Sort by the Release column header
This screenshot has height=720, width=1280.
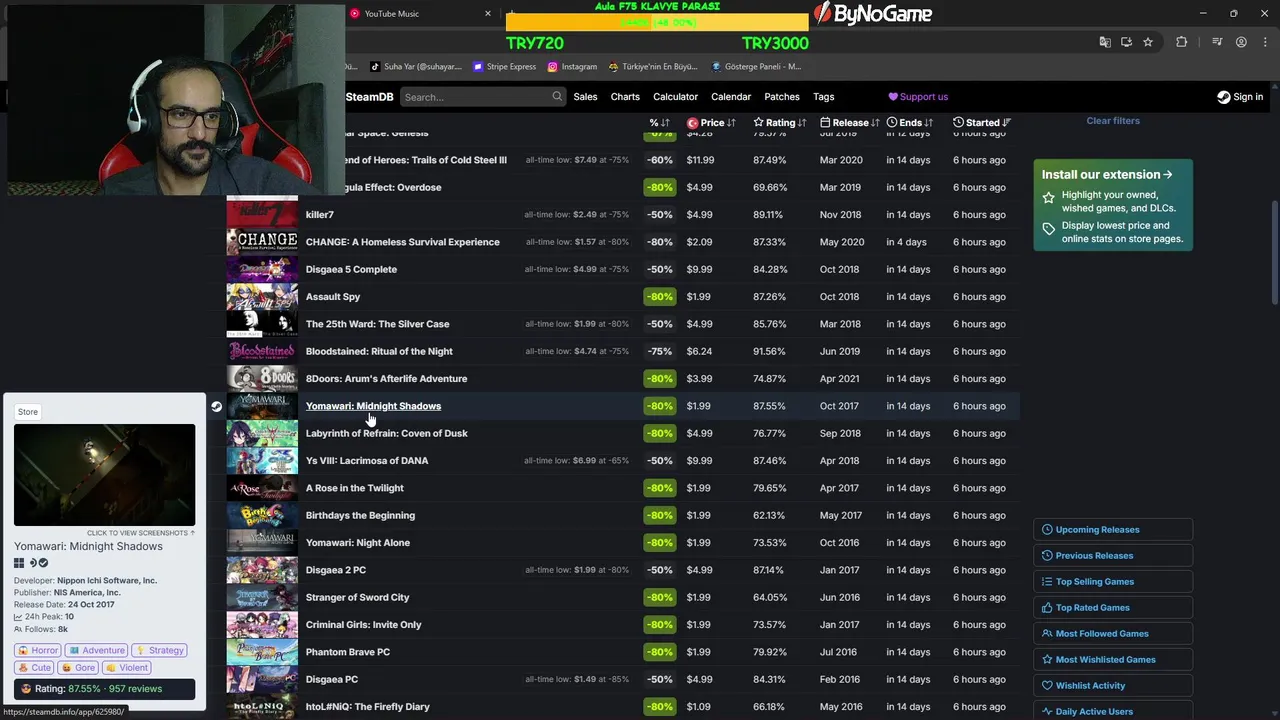[x=850, y=122]
